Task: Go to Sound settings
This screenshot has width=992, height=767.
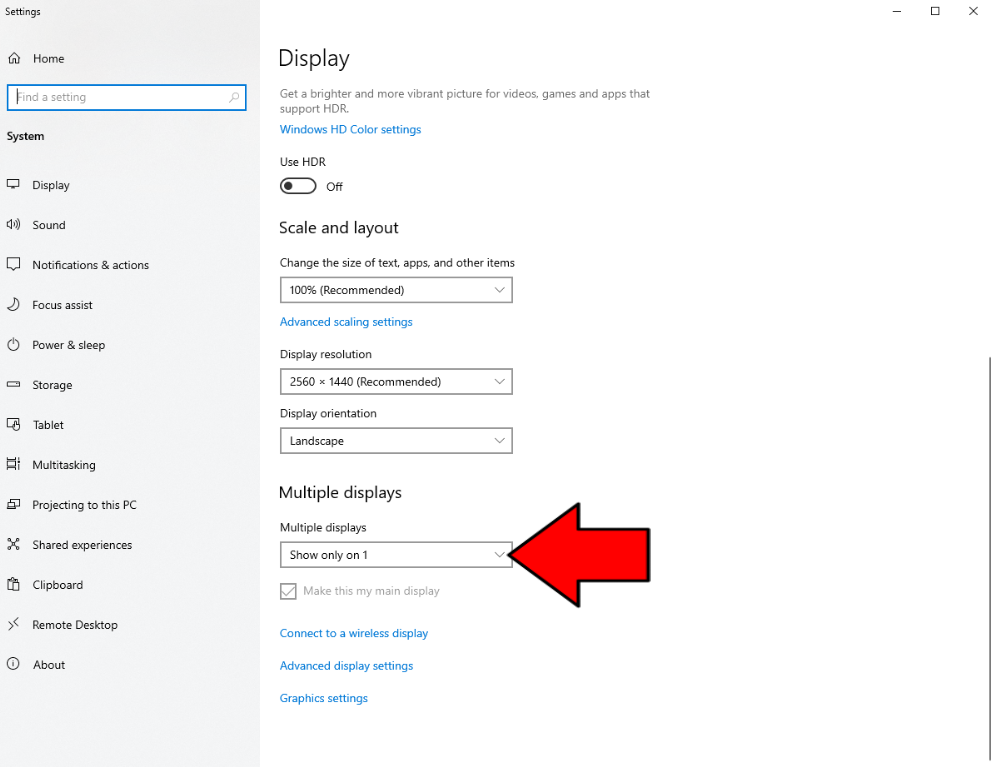Action: coord(49,225)
